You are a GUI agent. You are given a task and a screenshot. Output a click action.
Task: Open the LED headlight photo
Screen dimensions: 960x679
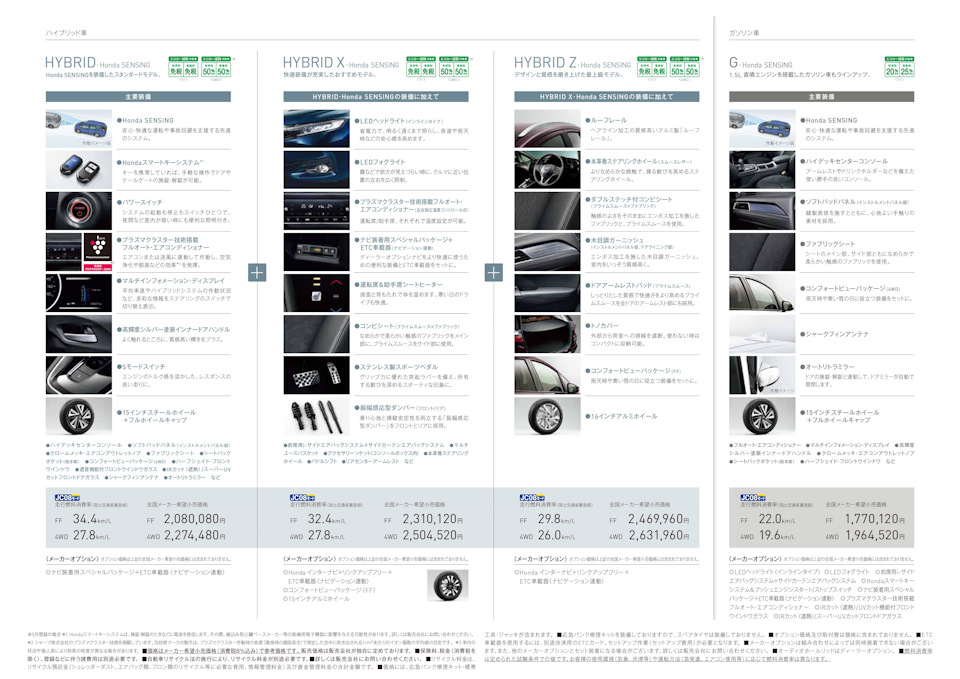point(317,129)
